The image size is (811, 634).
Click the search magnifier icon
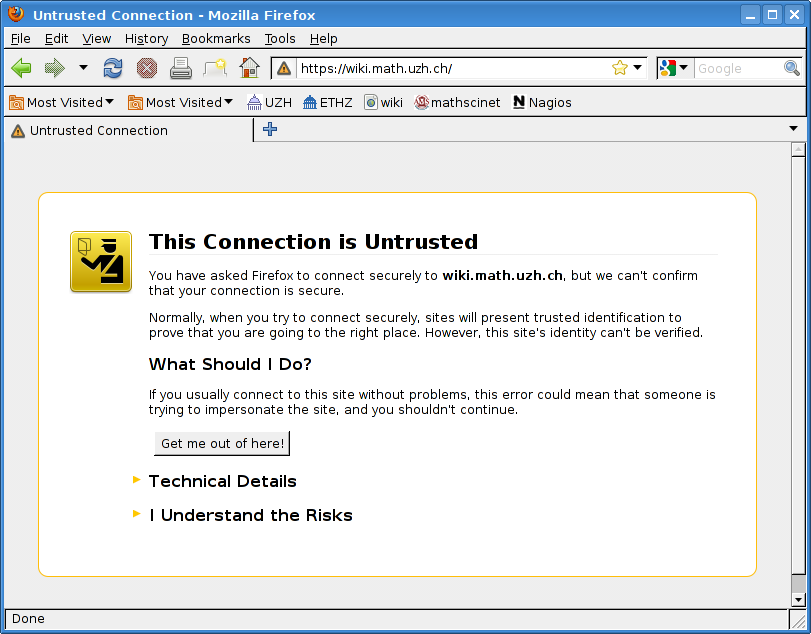(791, 68)
